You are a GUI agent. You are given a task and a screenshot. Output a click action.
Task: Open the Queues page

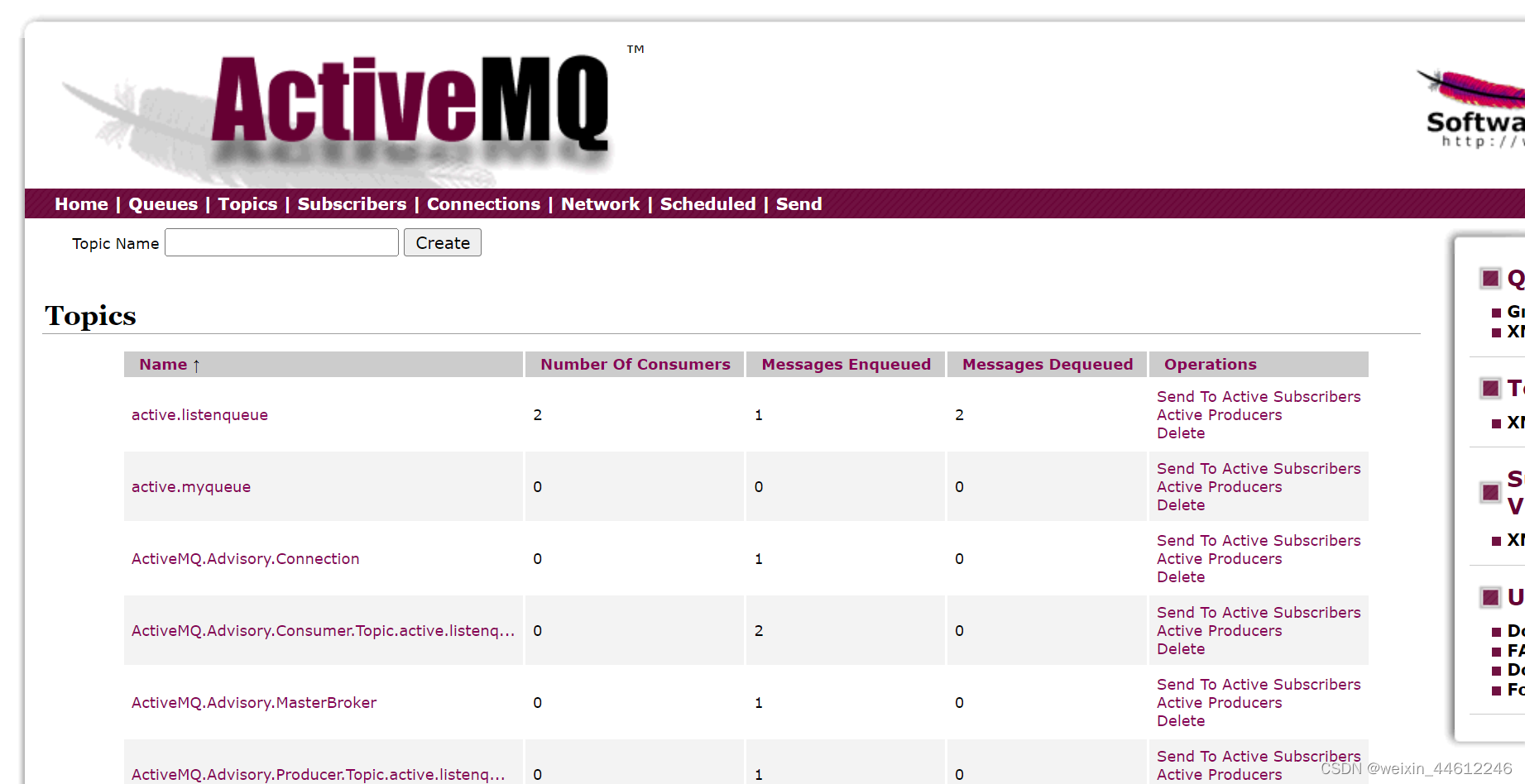click(163, 203)
